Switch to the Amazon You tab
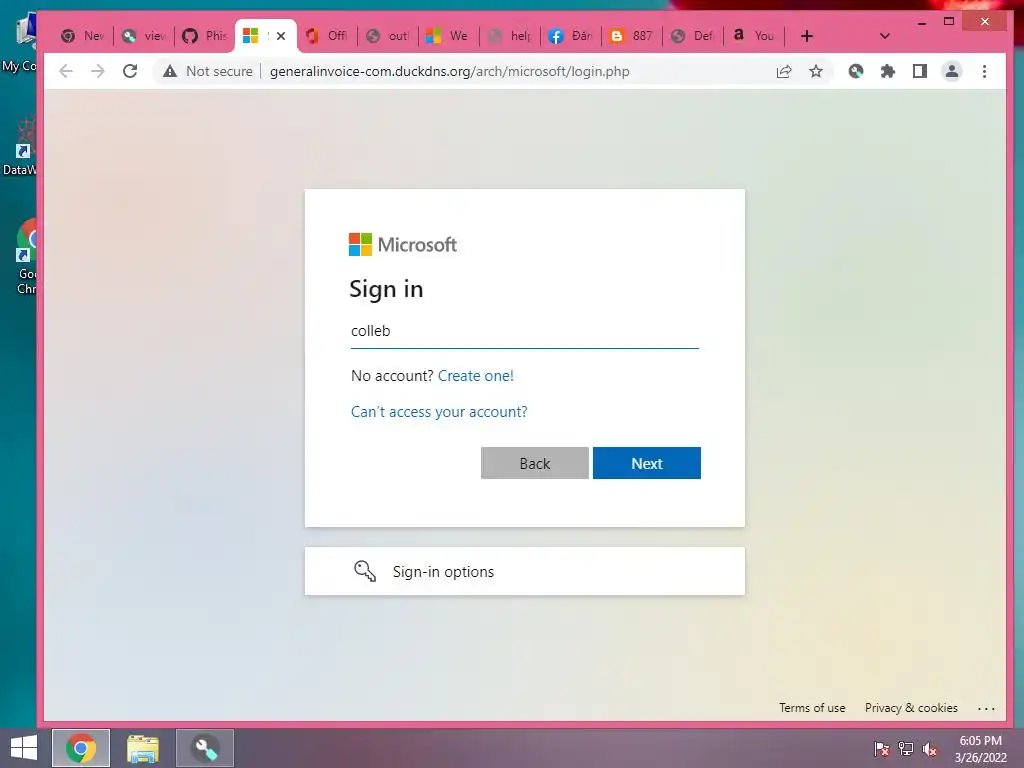This screenshot has height=768, width=1024. [x=753, y=36]
